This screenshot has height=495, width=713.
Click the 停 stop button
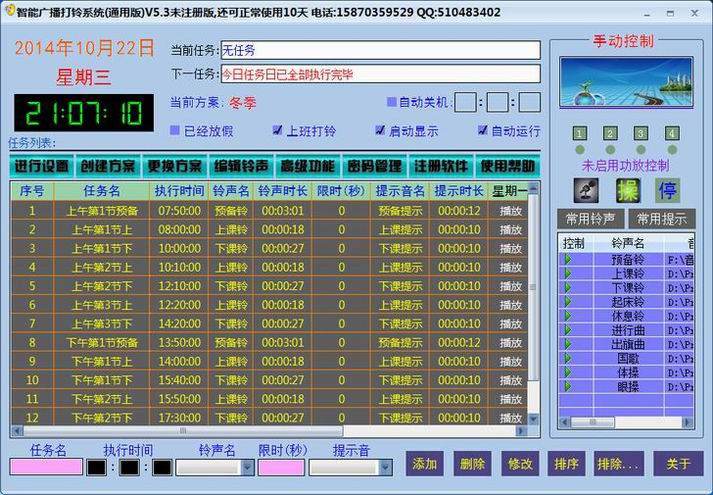coord(667,190)
